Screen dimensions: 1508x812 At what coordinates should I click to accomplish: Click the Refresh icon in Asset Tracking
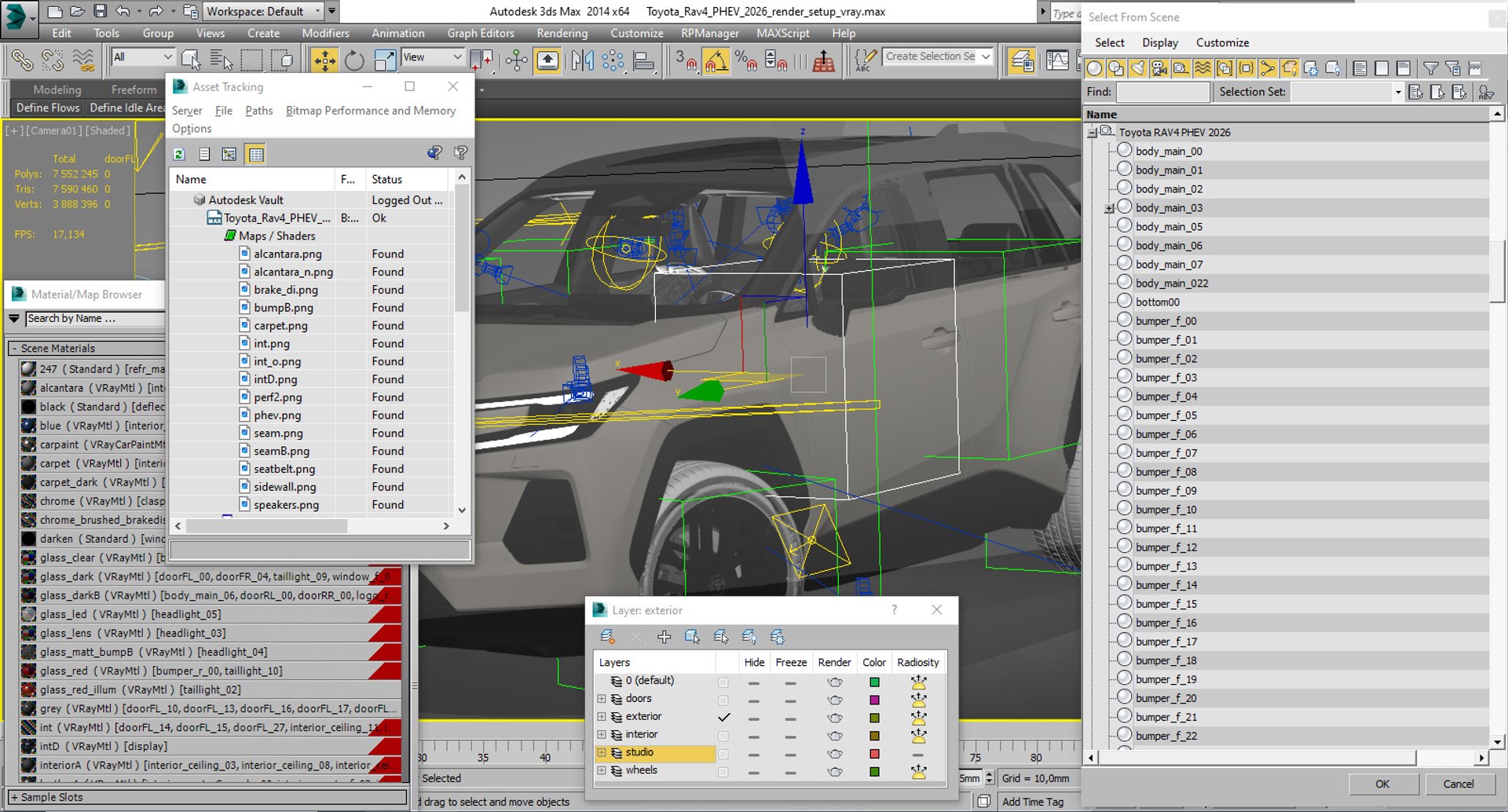coord(179,154)
